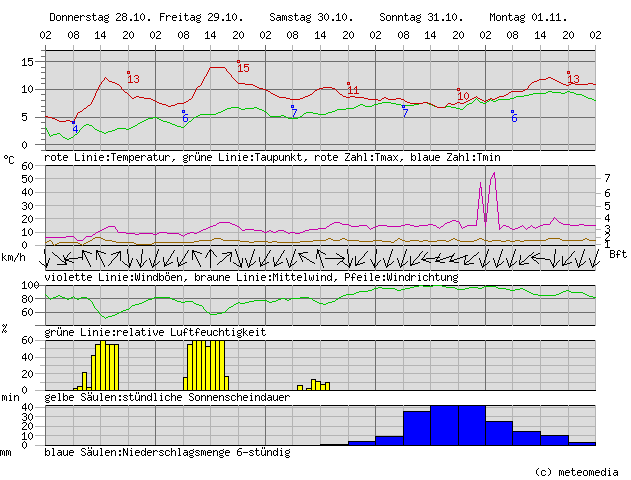Screen dimensions: 631x480
Task: Select the Freitag 29.10. day header
Action: pos(200,18)
